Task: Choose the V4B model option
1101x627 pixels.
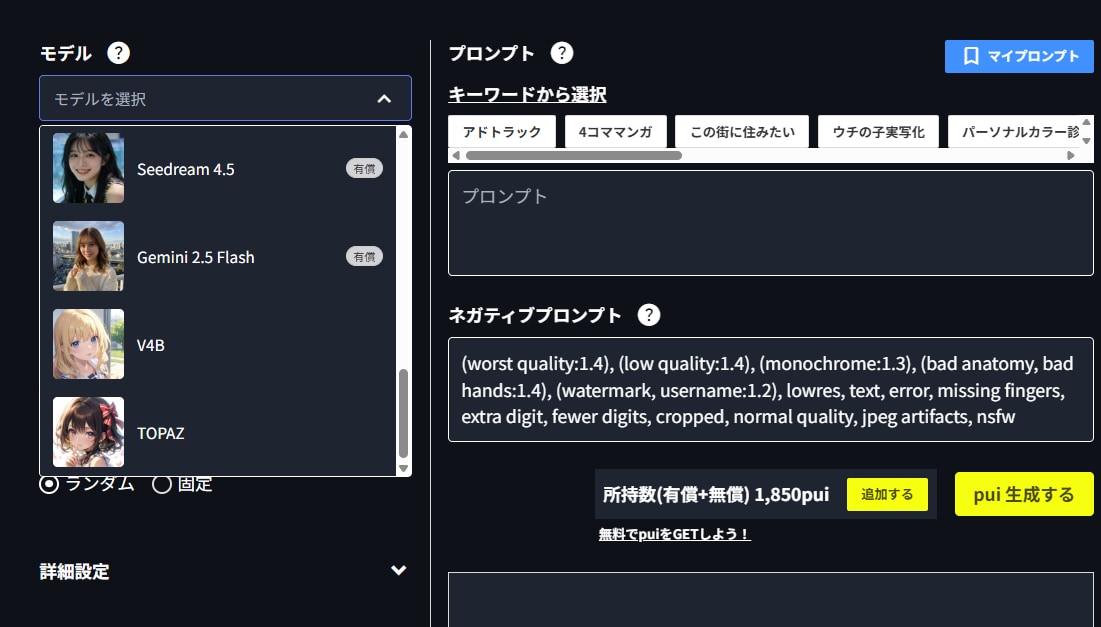Action: point(218,344)
